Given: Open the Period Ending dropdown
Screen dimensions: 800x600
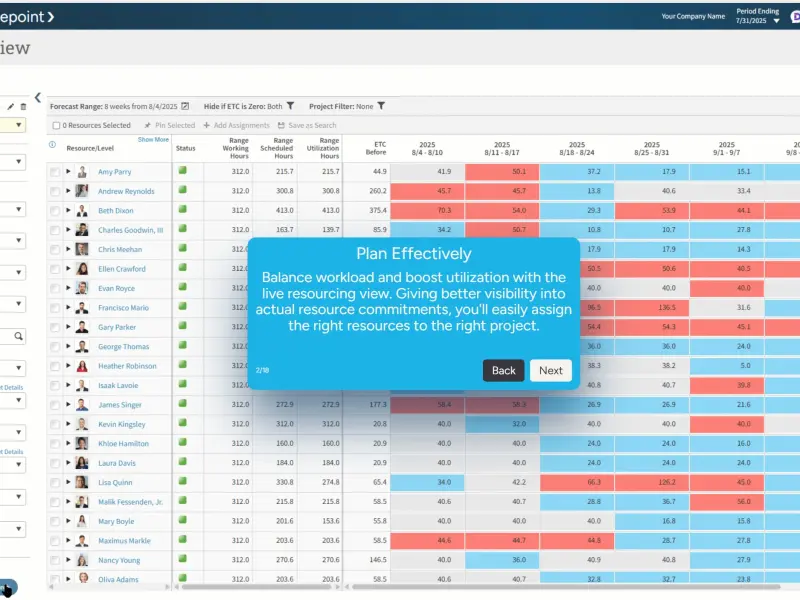Looking at the screenshot, I should click(777, 21).
